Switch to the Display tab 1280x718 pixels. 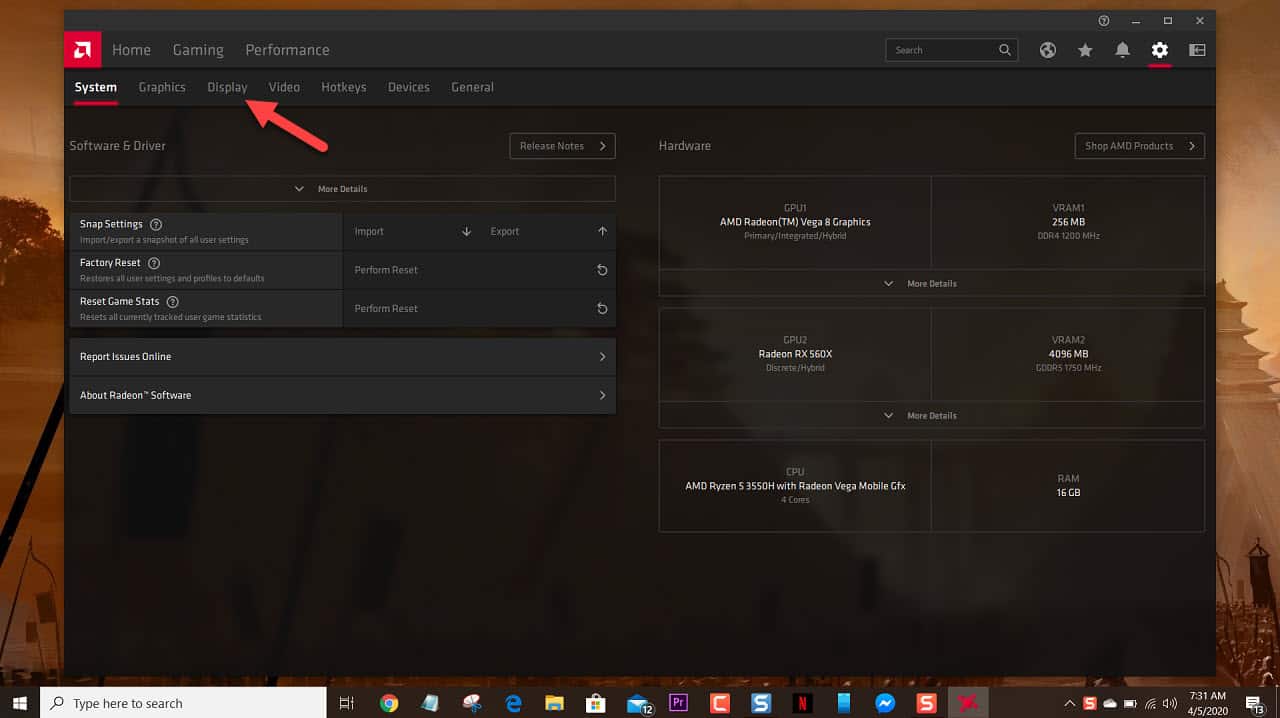click(227, 87)
